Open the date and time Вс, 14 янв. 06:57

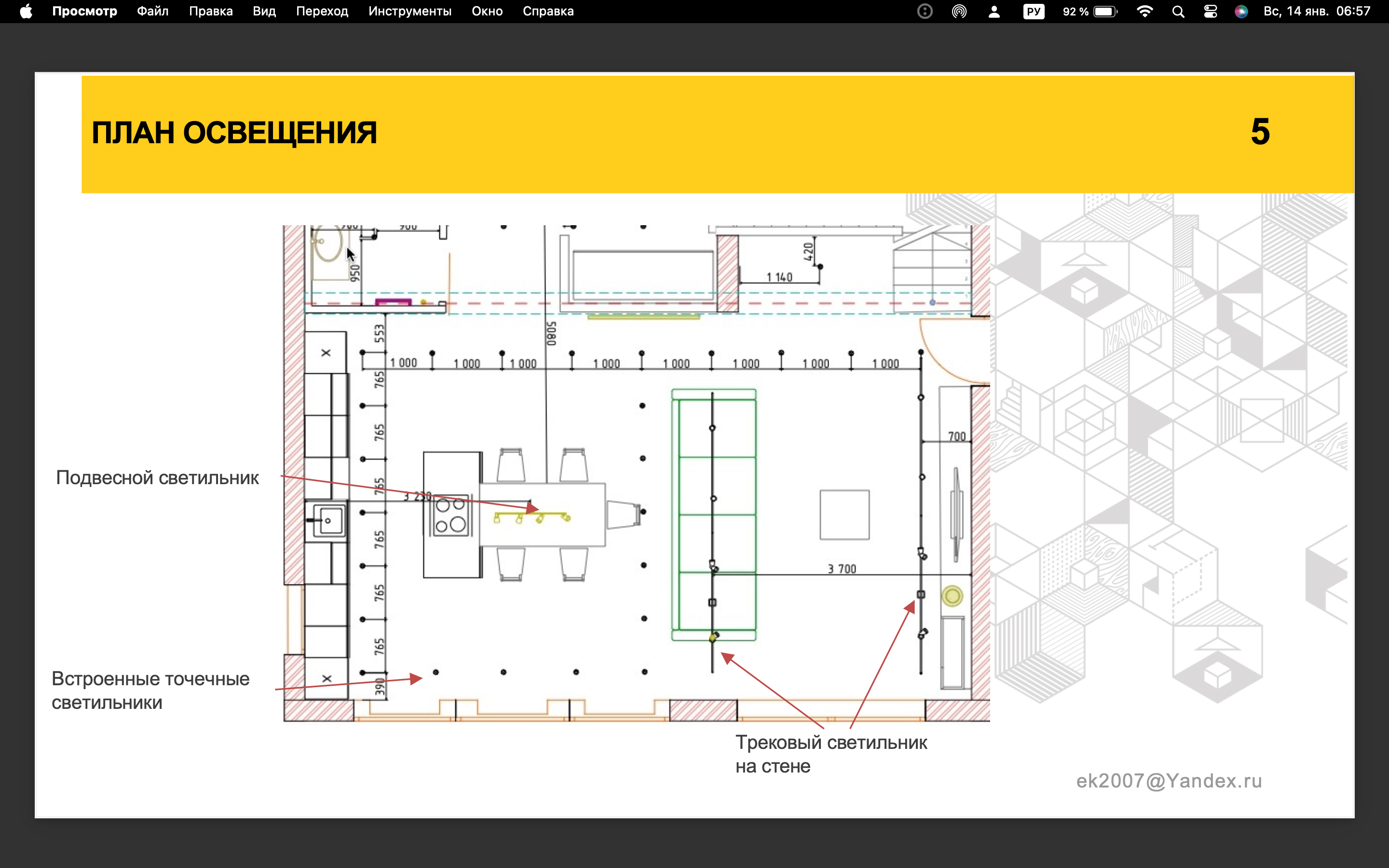[1317, 12]
